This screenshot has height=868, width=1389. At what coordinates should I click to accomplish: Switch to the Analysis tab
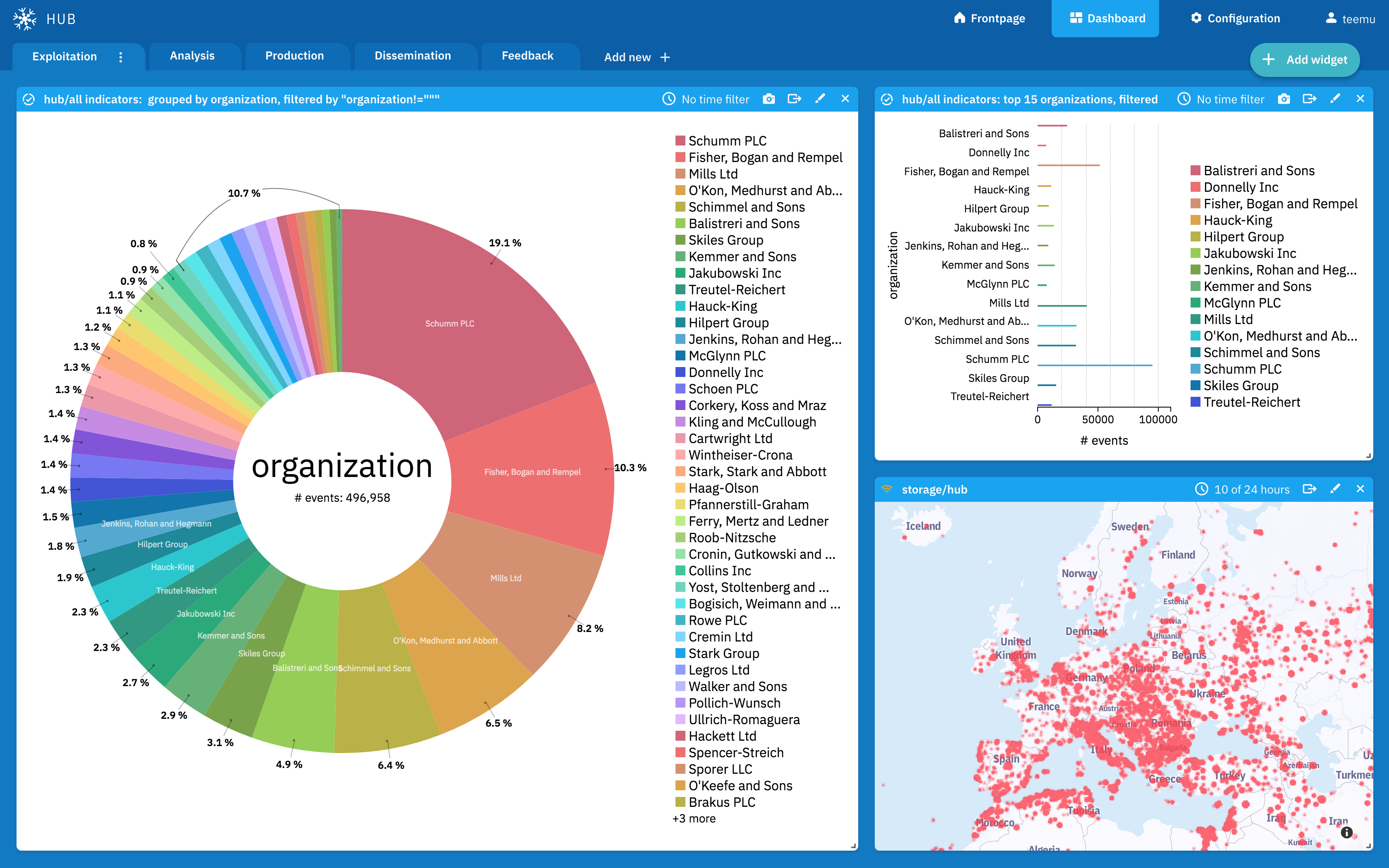[192, 56]
